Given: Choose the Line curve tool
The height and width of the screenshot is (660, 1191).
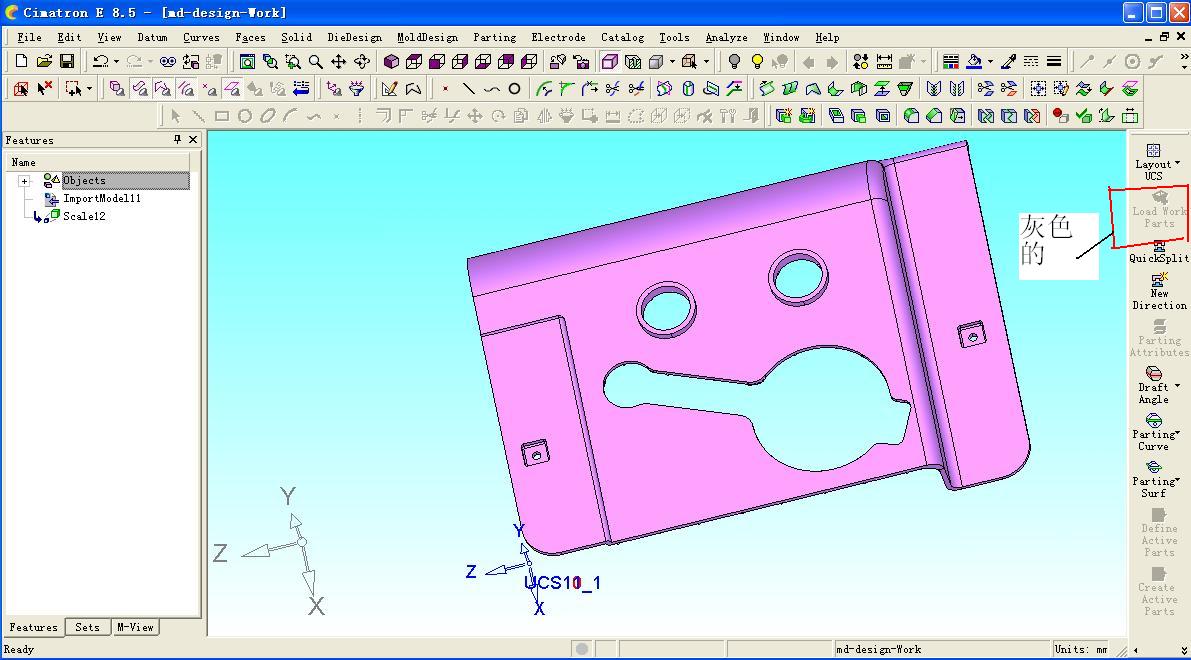Looking at the screenshot, I should [x=469, y=89].
